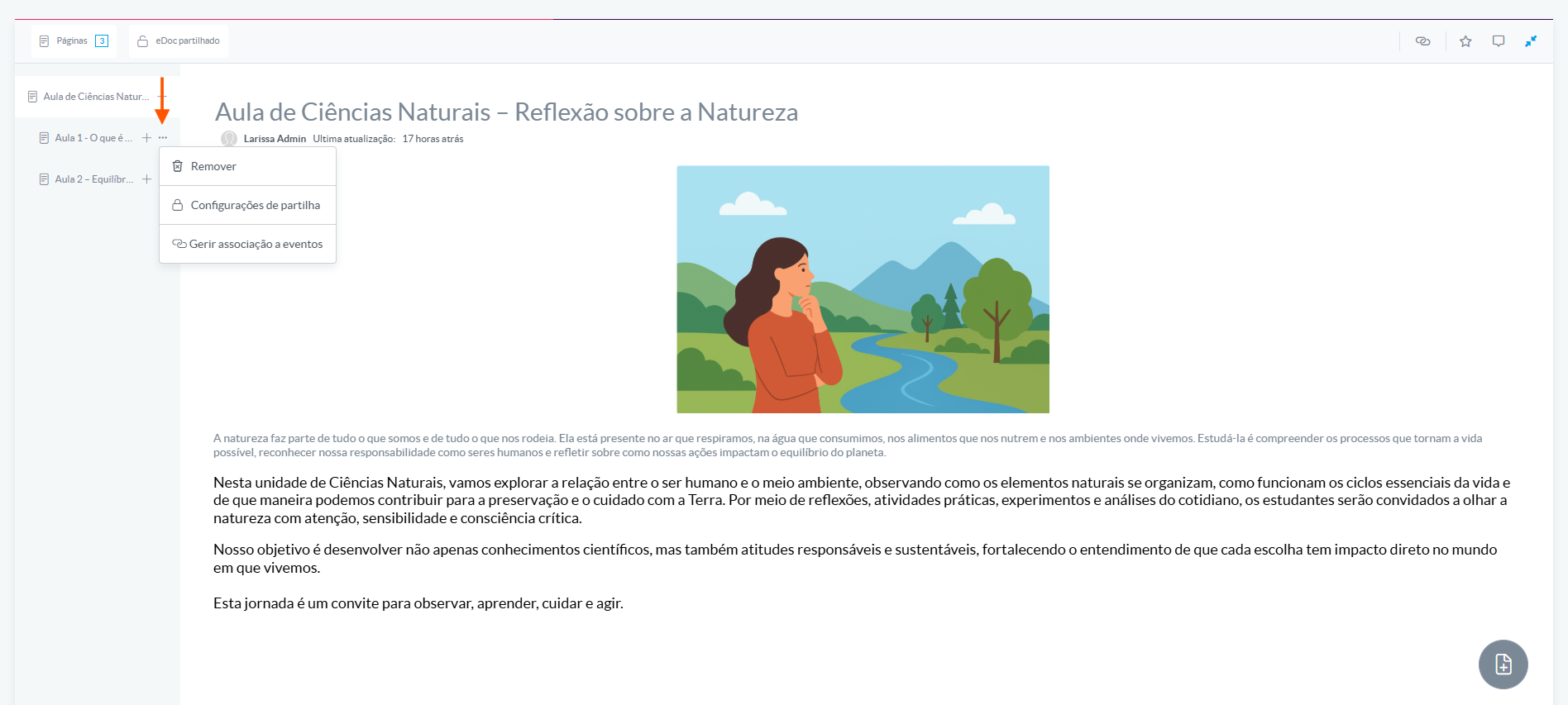Screen dimensions: 1568x705
Task: Click the paragraph starting 'A natureza faz parte'
Action: coord(848,445)
